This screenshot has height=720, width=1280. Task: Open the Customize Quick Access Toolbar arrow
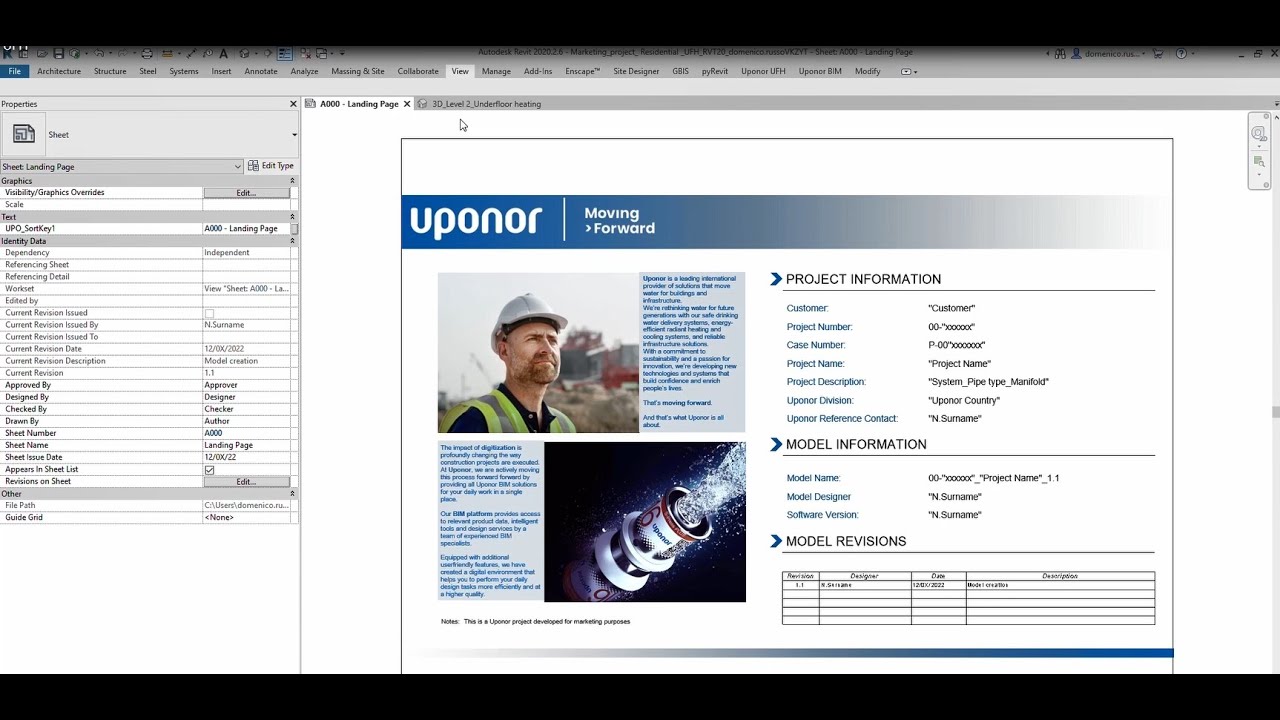click(342, 53)
